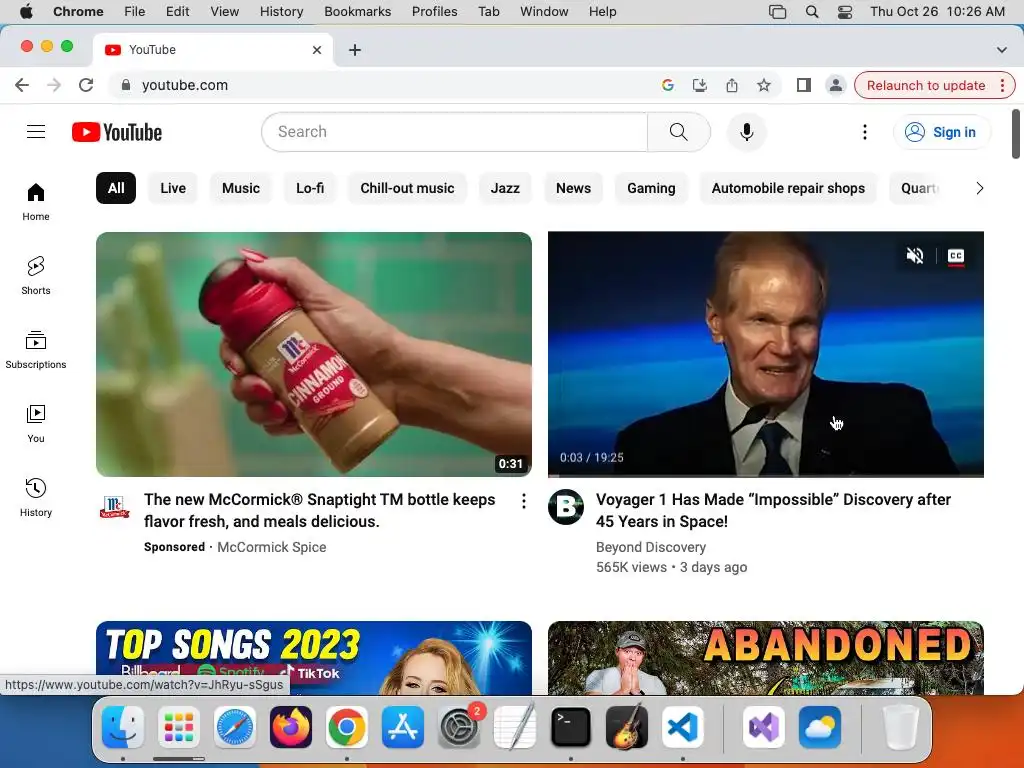Launch Firefox from the Dock
1024x768 pixels.
(x=291, y=727)
